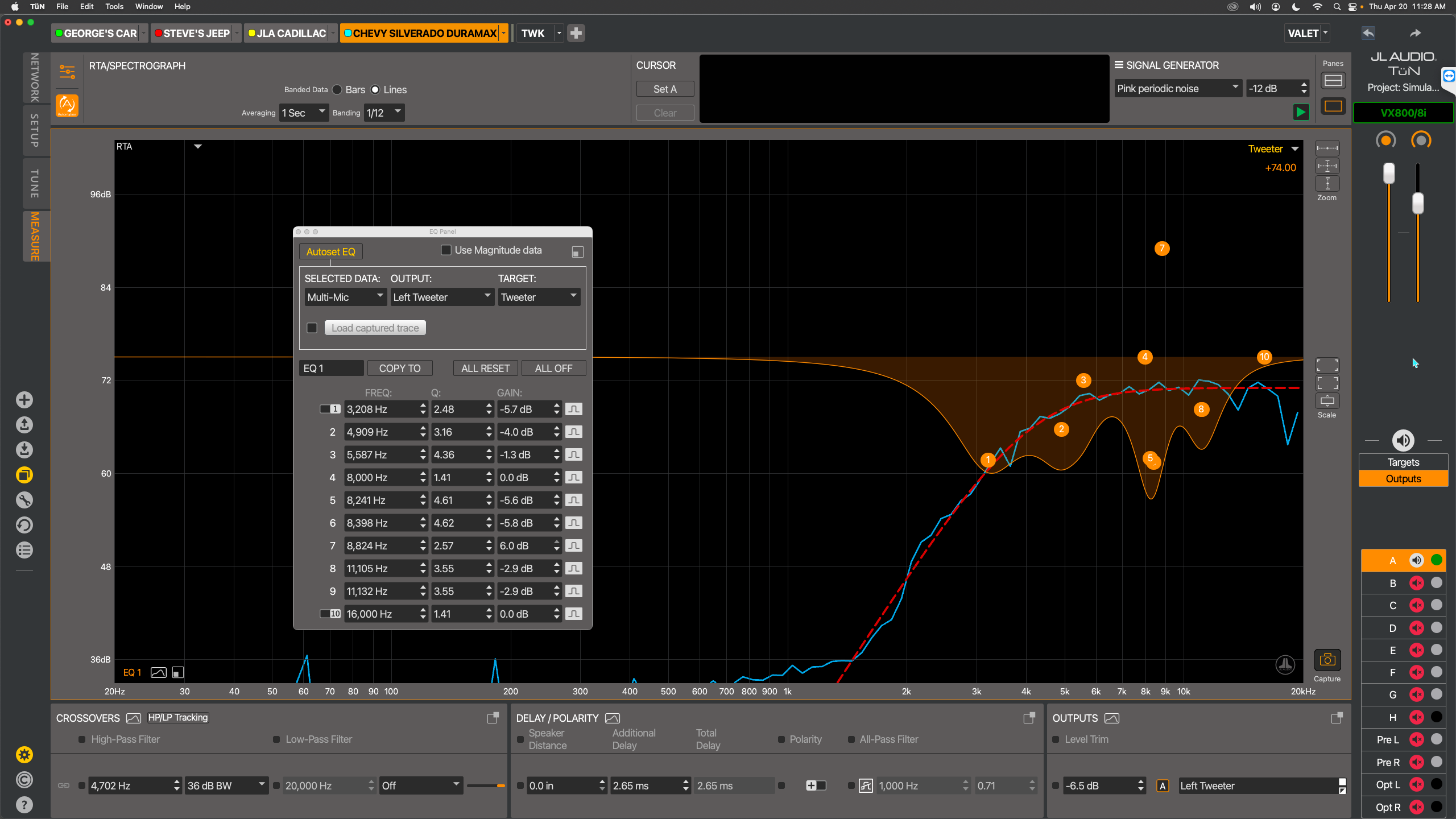Click the Targets button
The height and width of the screenshot is (819, 1456).
(1403, 462)
